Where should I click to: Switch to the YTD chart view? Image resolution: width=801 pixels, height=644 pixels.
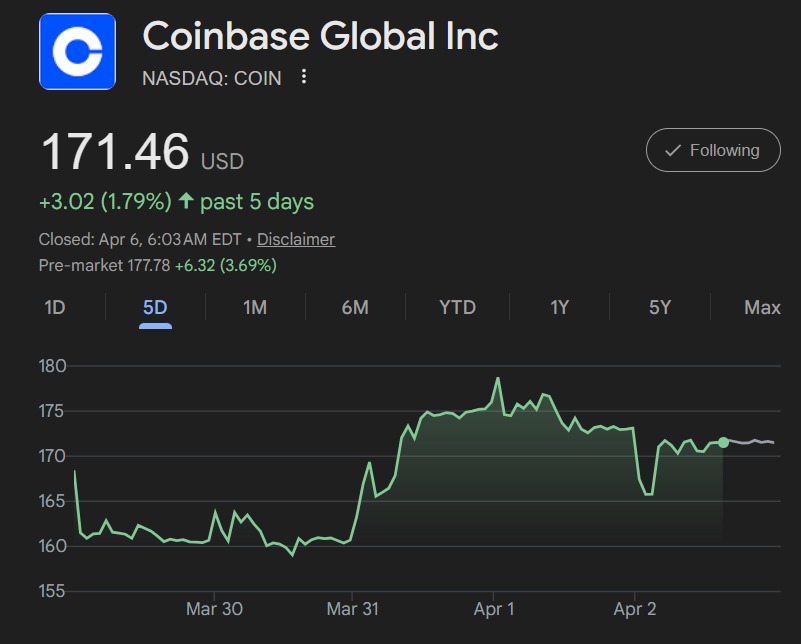(456, 307)
